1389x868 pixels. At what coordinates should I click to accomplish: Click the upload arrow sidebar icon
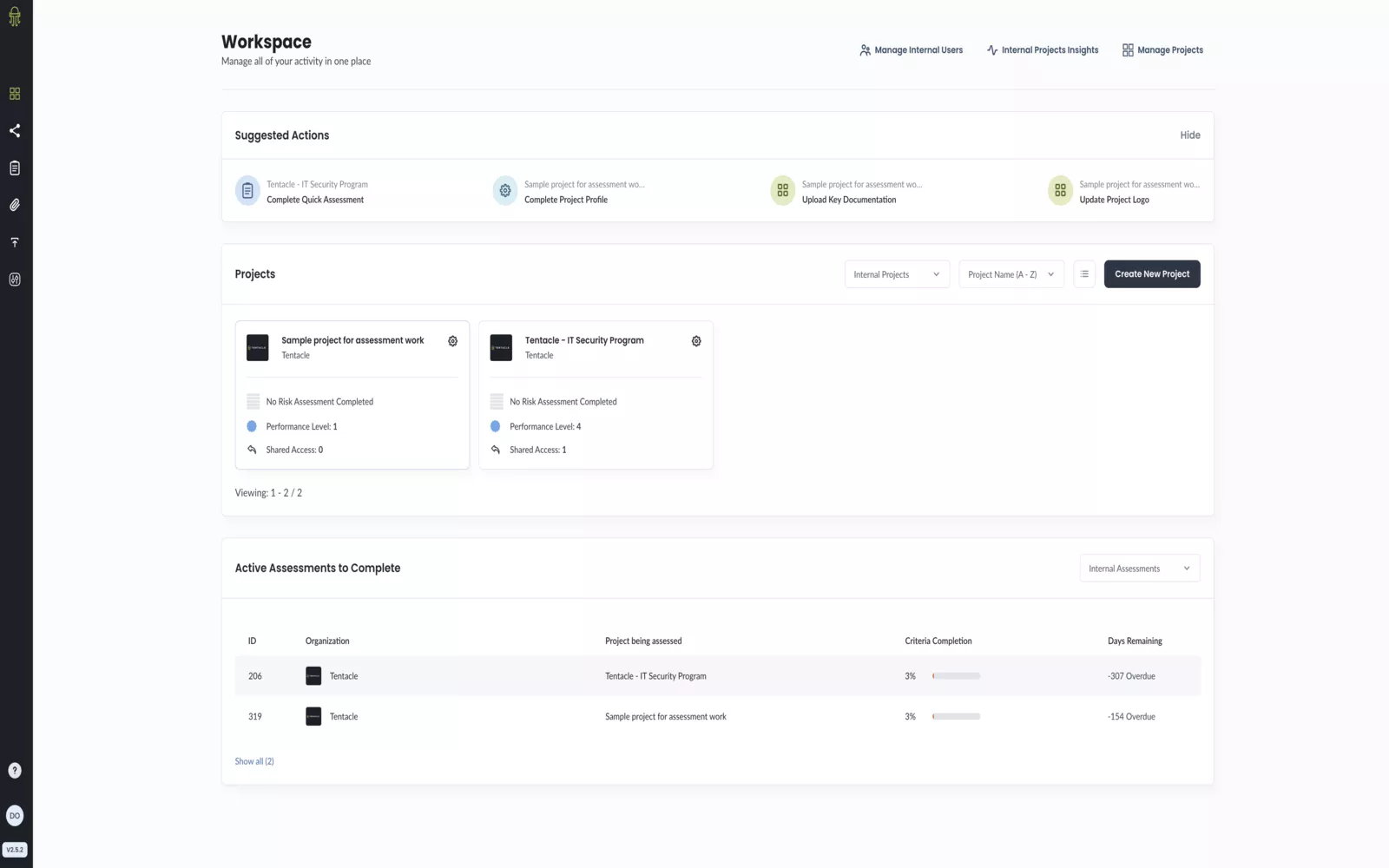point(15,242)
